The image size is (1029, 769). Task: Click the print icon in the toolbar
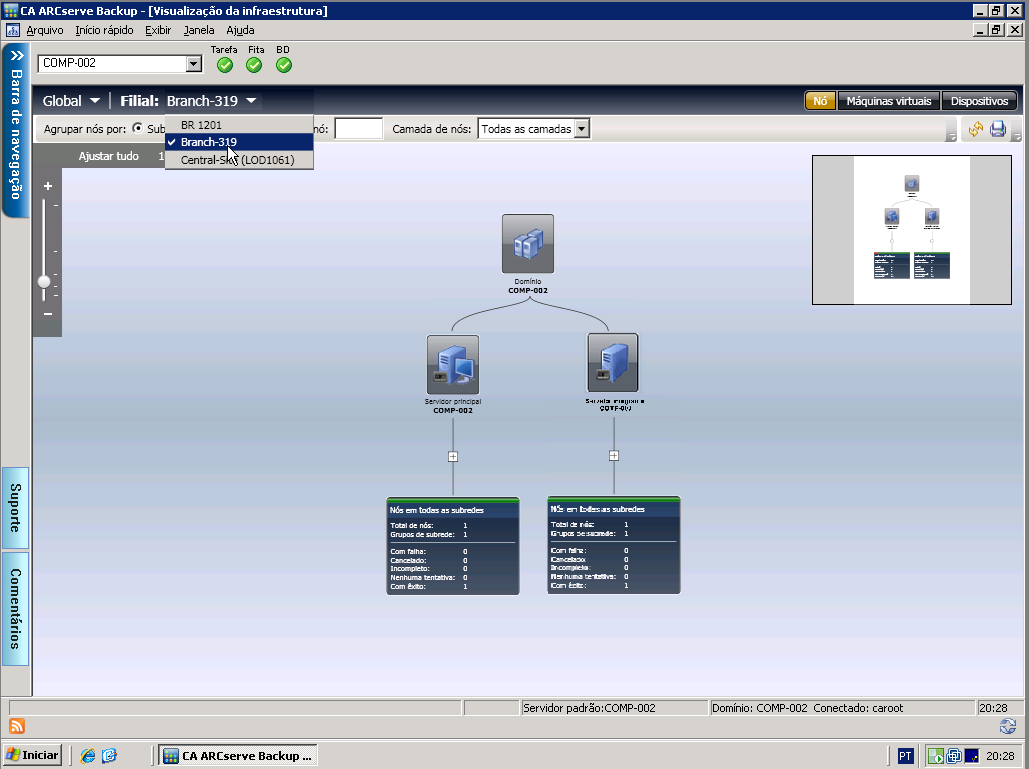tap(998, 129)
